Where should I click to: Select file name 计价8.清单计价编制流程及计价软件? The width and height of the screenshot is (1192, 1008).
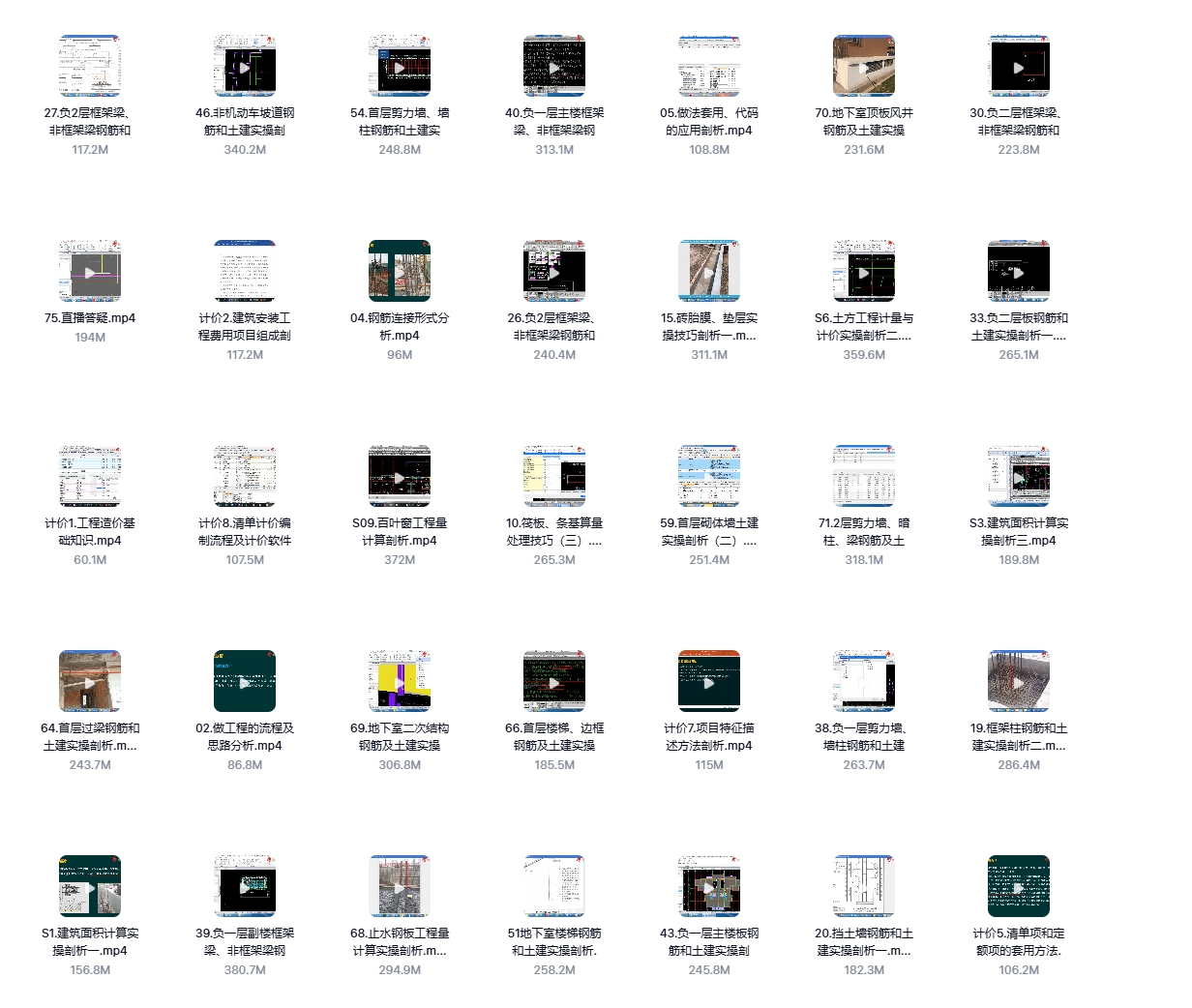(245, 532)
